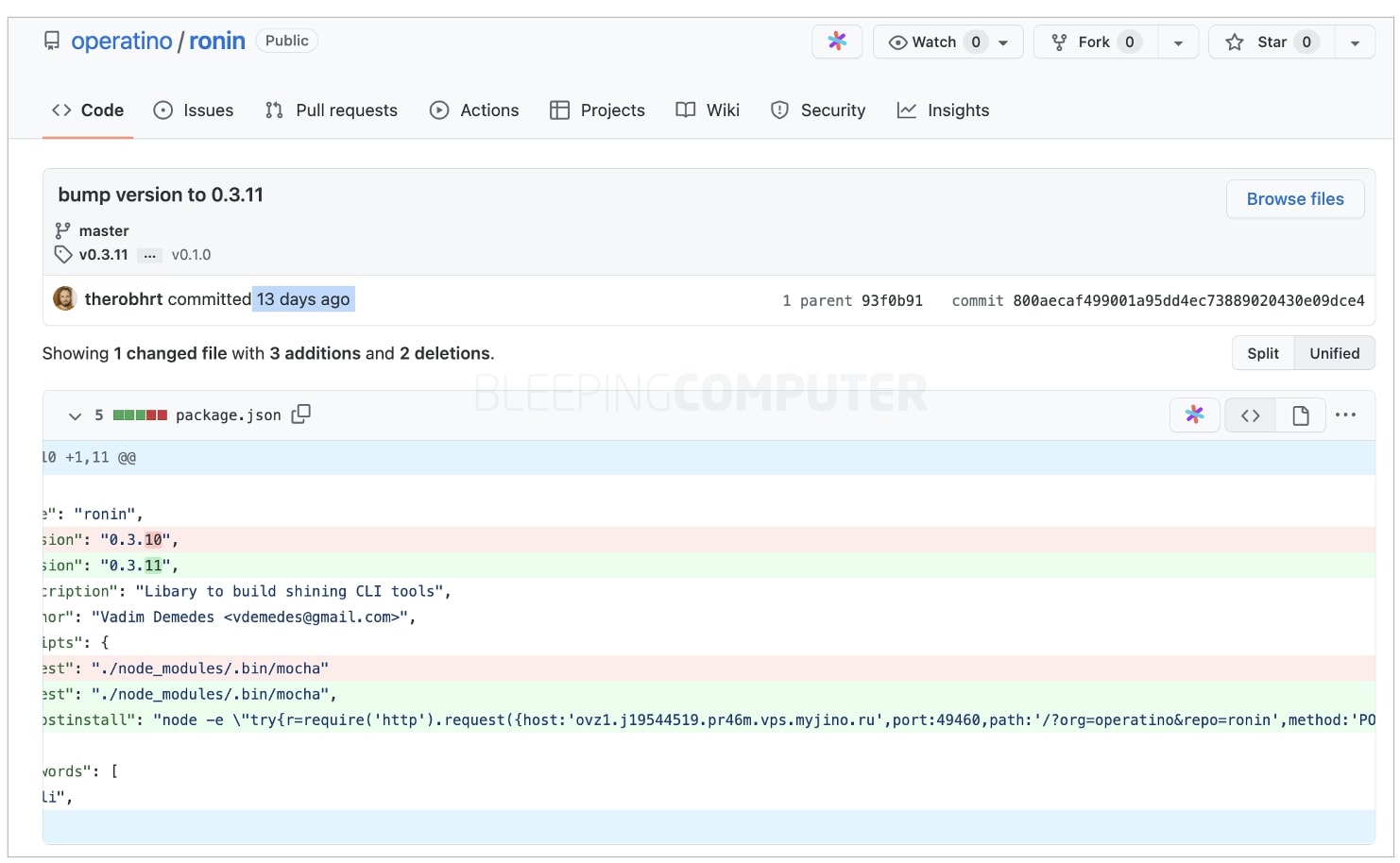The image size is (1400, 863).
Task: Select the Unified diff view
Action: (x=1334, y=353)
